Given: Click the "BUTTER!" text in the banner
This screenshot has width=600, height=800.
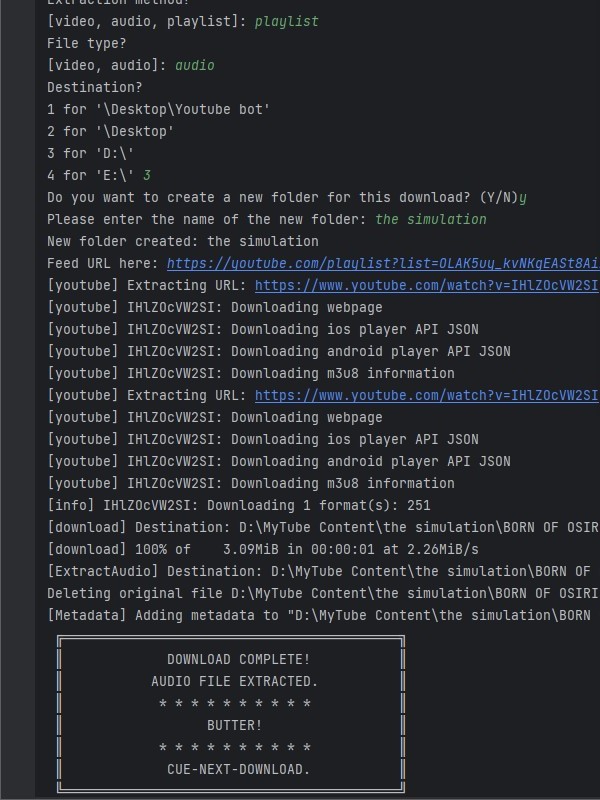Looking at the screenshot, I should tap(234, 725).
